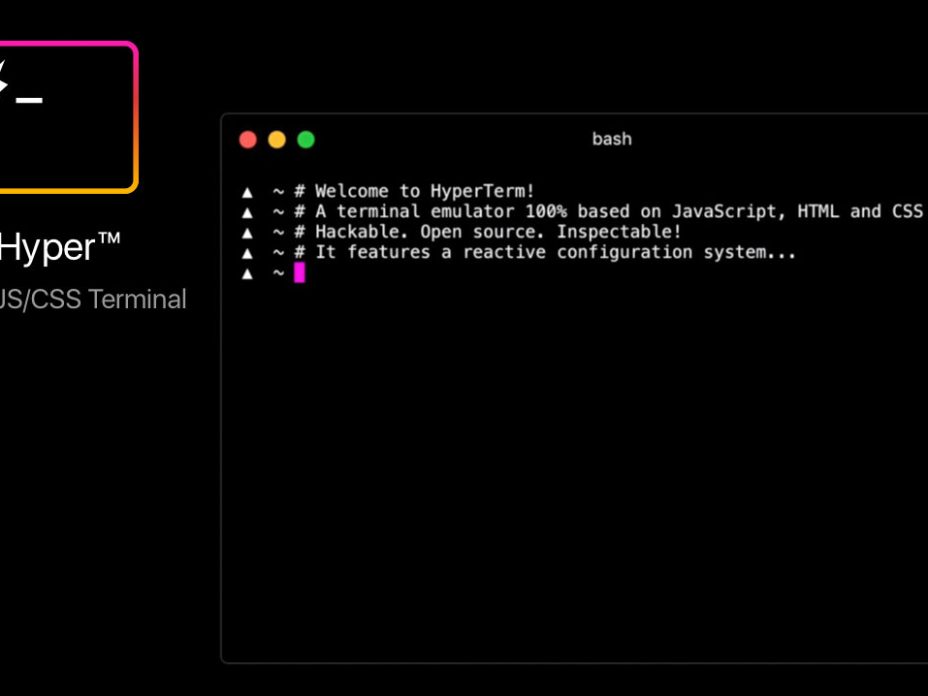
Task: Click the Hyper™ heading text
Action: pyautogui.click(x=59, y=247)
